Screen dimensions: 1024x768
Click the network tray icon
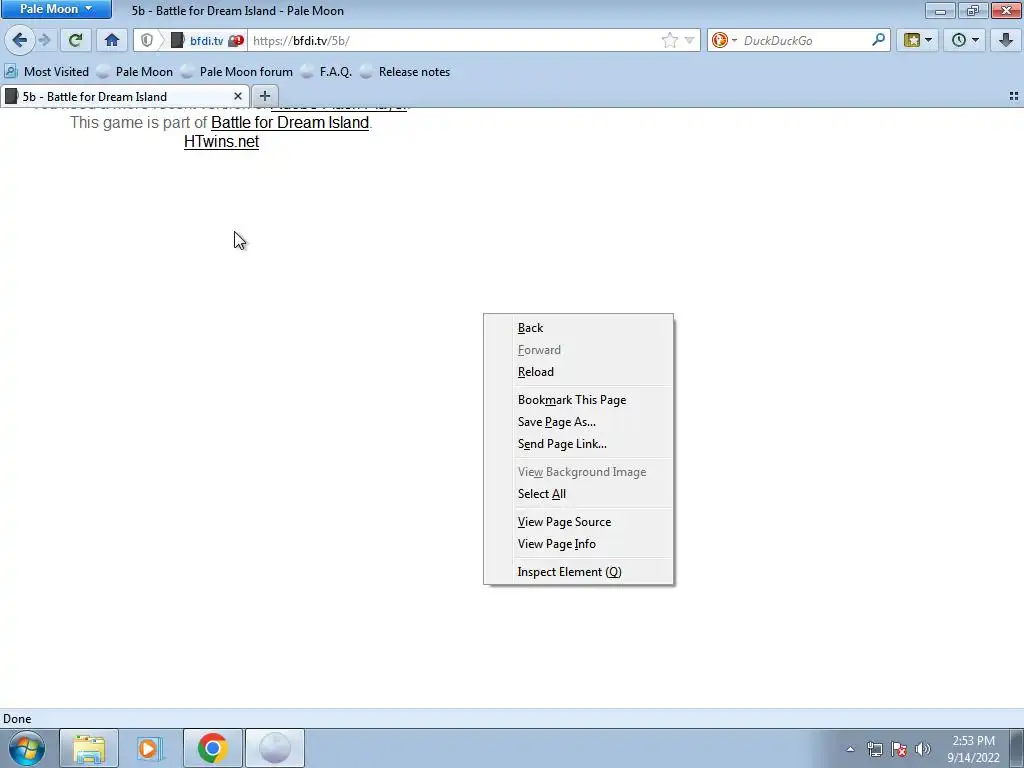click(x=874, y=749)
